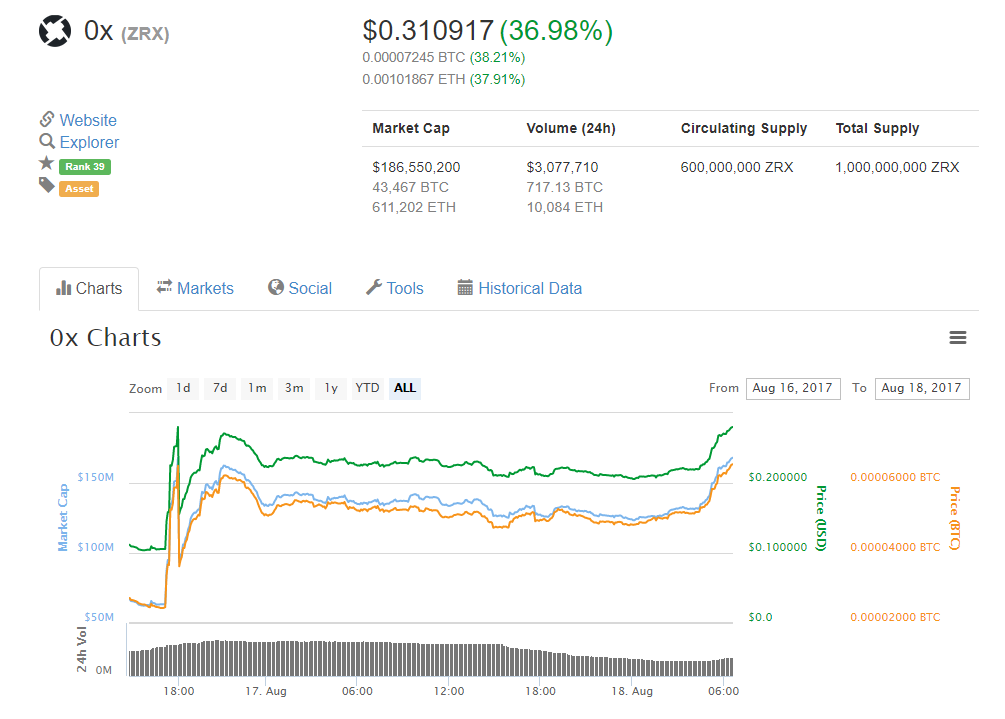The width and height of the screenshot is (1005, 719).
Task: Click the globe icon on Social tab
Action: click(276, 287)
